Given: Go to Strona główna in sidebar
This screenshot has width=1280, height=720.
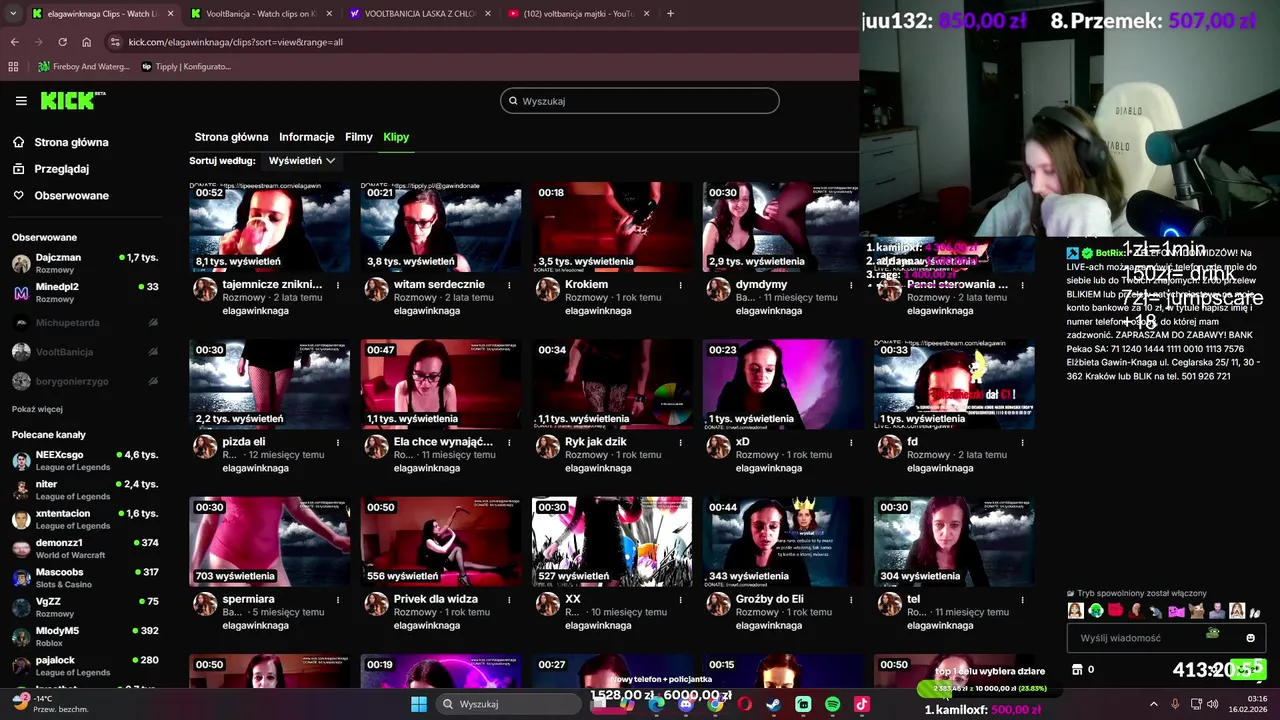Looking at the screenshot, I should point(61,142).
